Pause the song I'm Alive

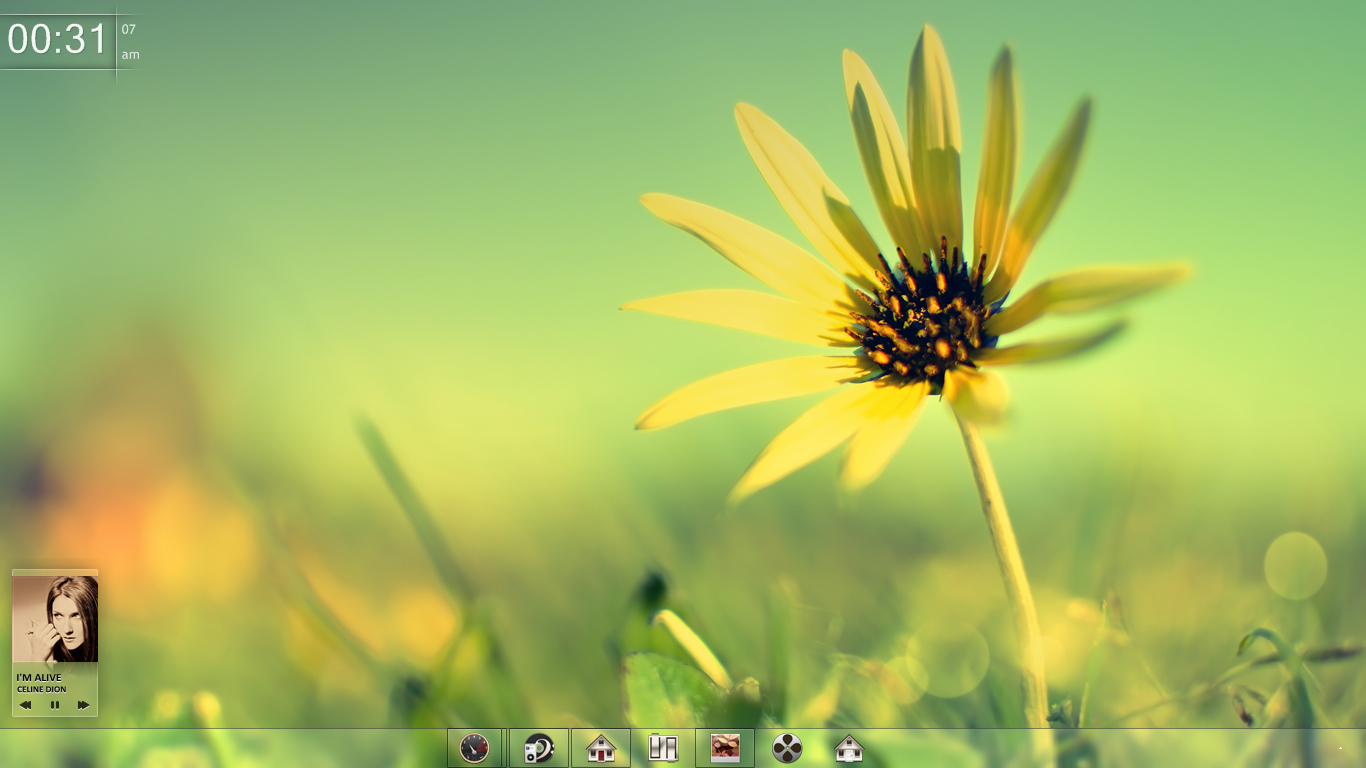click(x=55, y=705)
